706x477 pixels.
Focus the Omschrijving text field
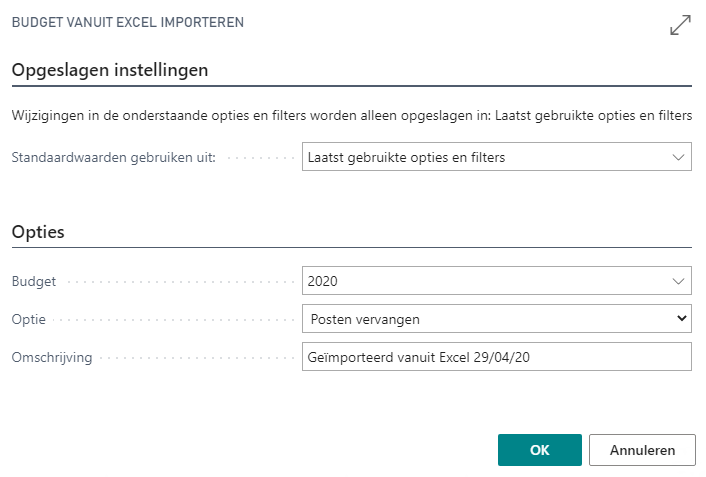(496, 357)
